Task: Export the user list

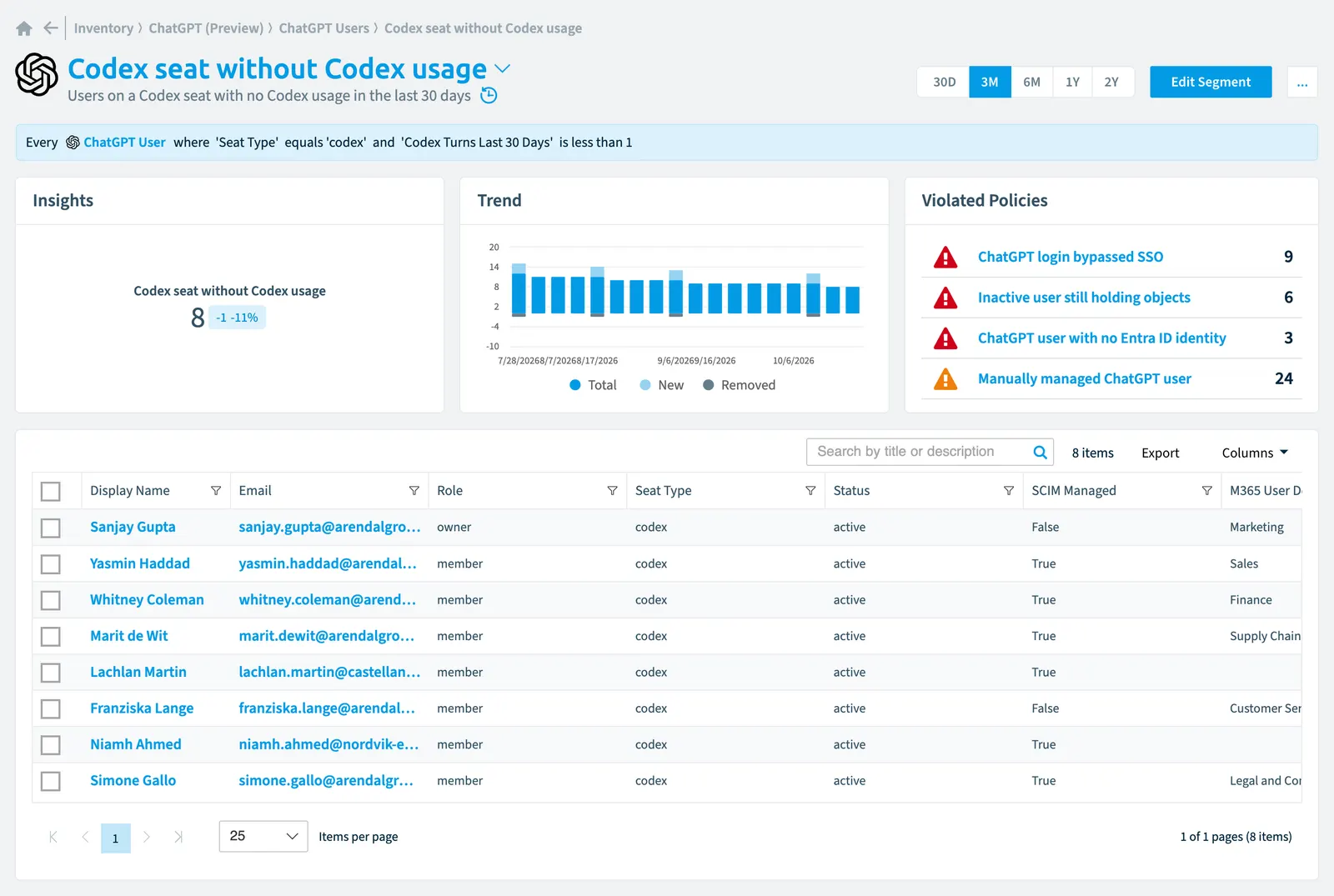Action: tap(1161, 453)
